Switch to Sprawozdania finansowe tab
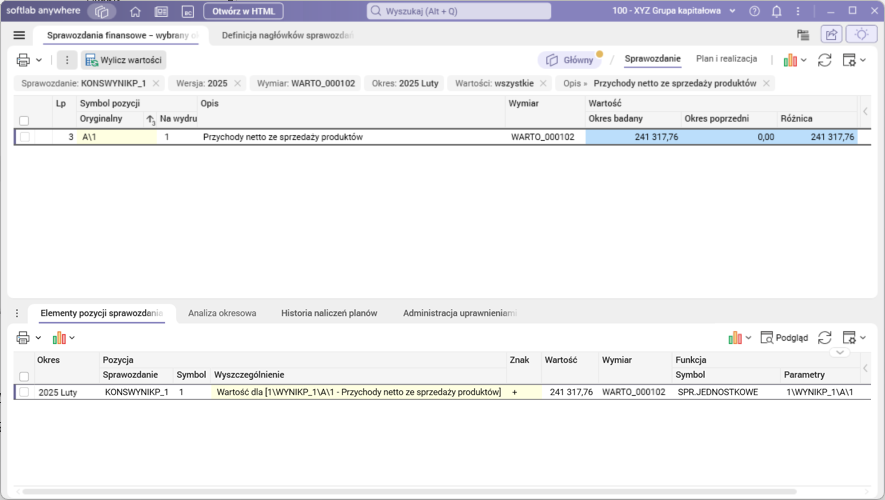The image size is (885, 500). pyautogui.click(x=122, y=35)
